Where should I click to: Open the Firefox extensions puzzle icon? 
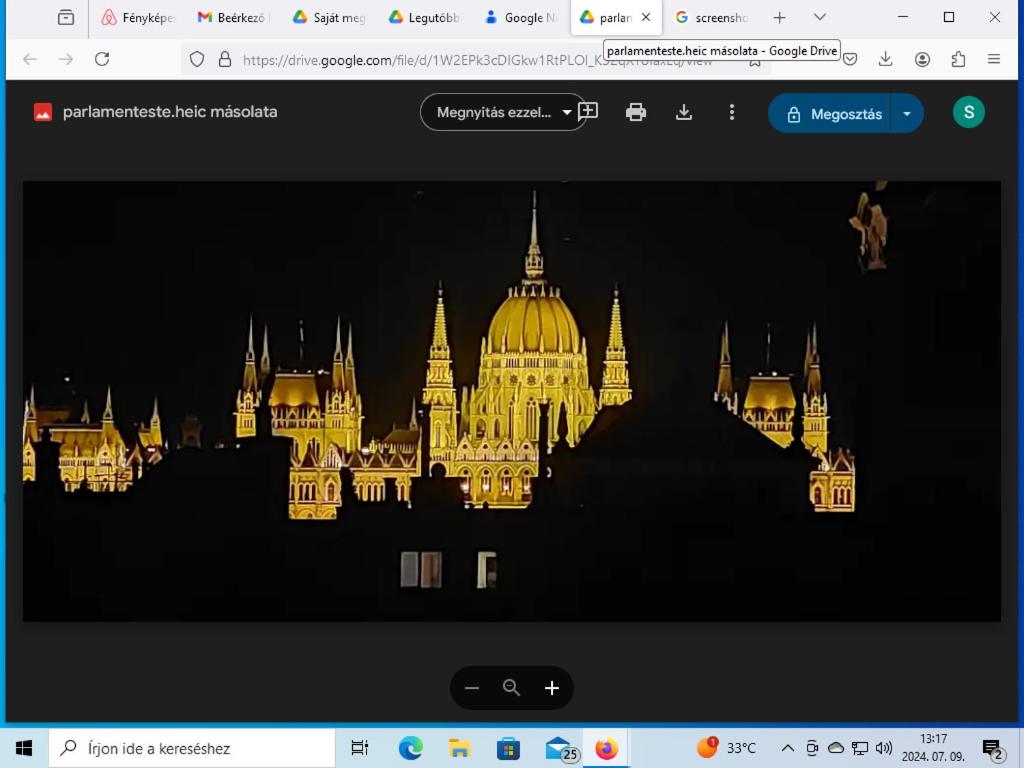958,59
